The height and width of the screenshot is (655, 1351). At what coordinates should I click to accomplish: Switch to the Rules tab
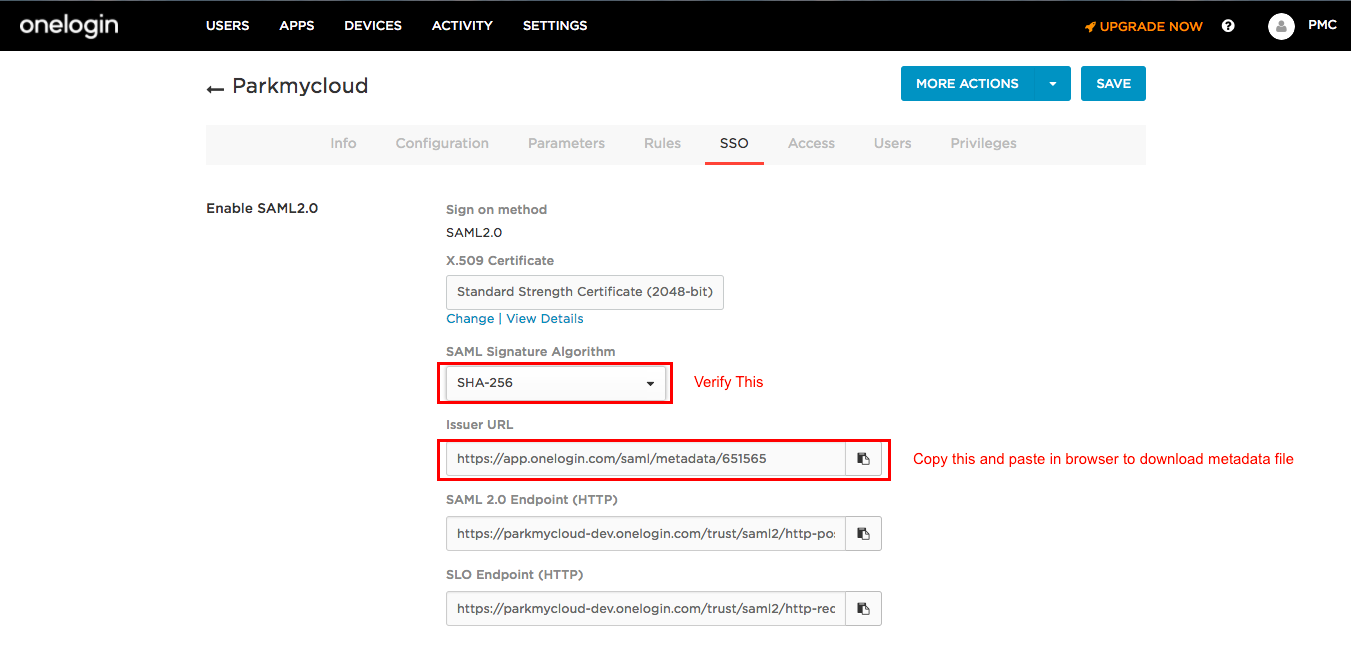point(662,143)
